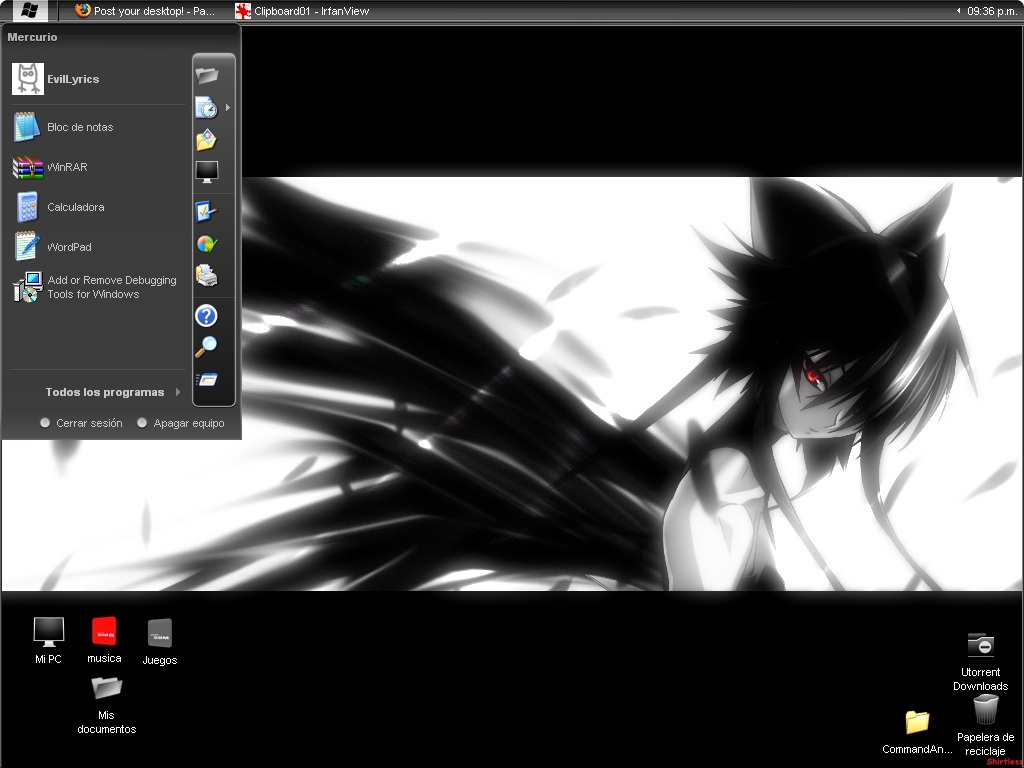
Task: Click Apagar equipo
Action: 181,423
